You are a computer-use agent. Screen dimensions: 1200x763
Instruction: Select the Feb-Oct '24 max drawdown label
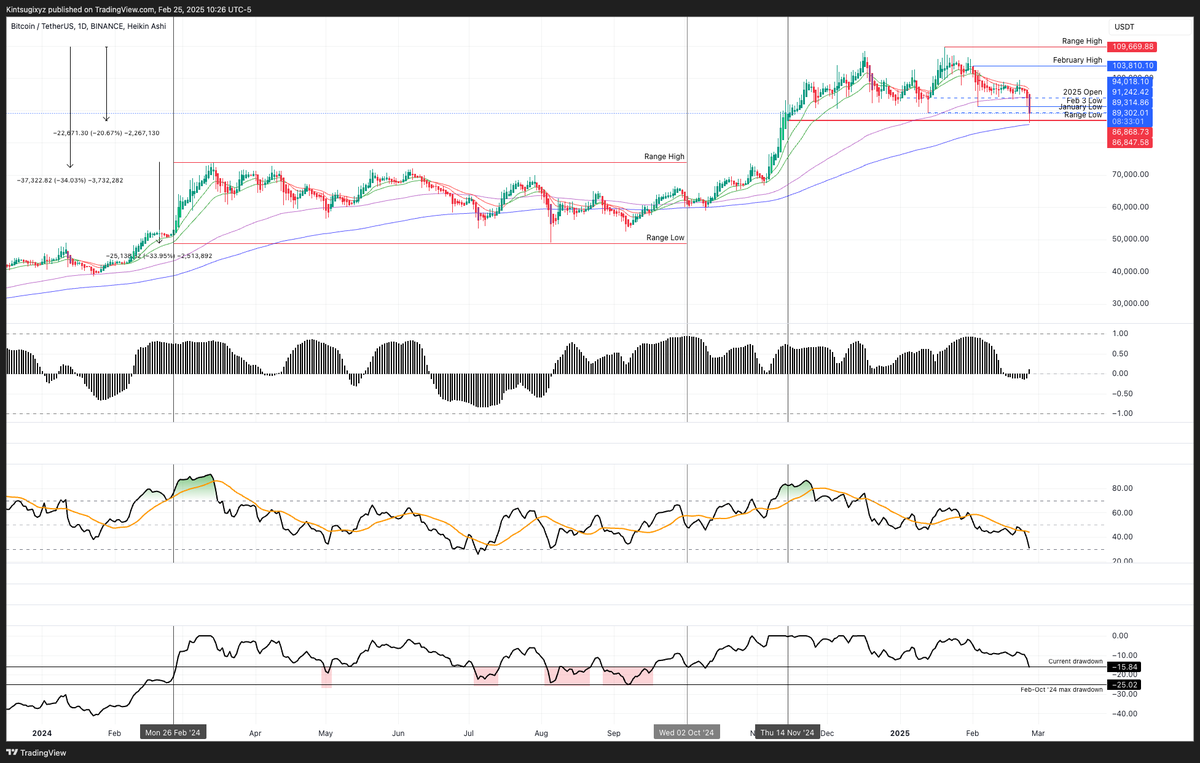coord(1061,689)
